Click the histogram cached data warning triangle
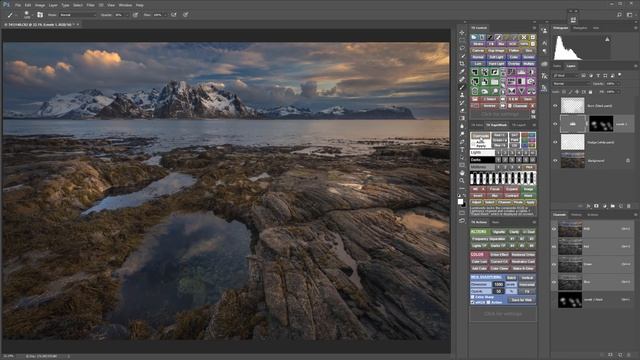The image size is (640, 360). coord(607,40)
